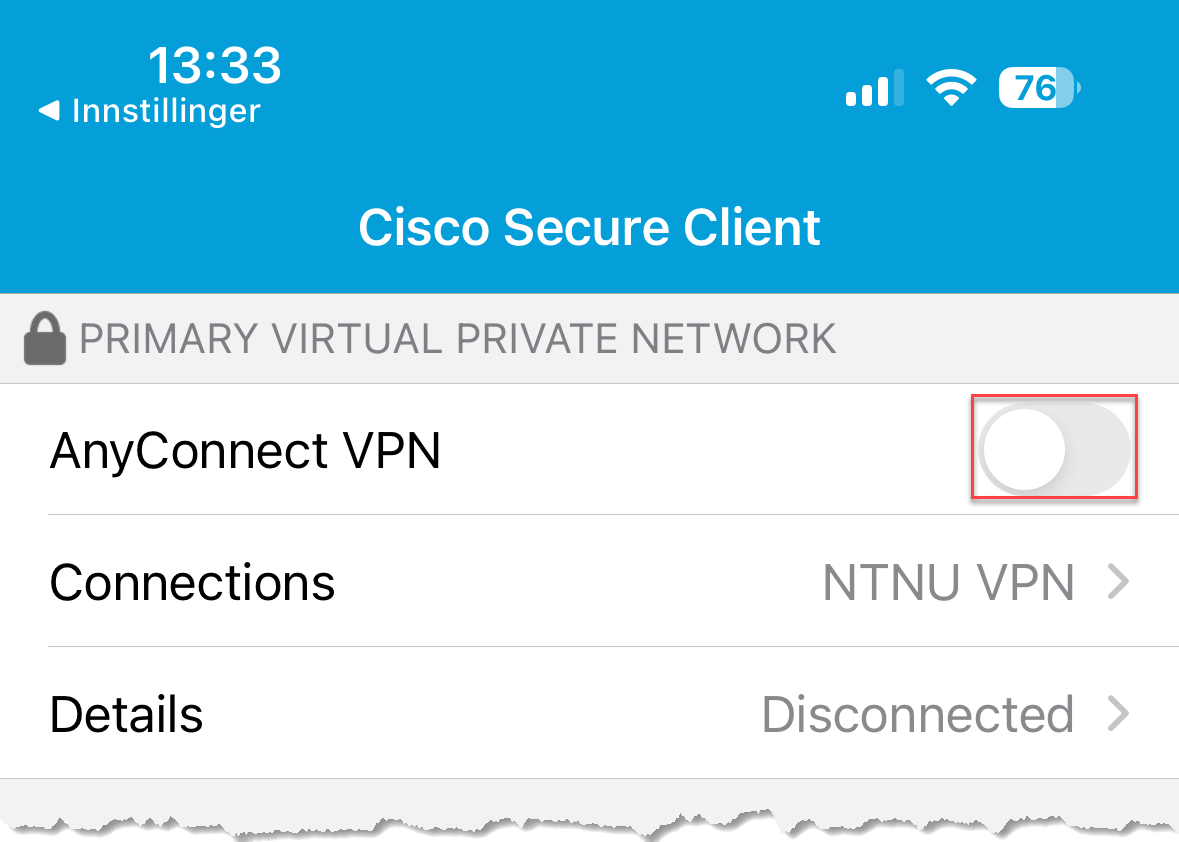
Task: Expand the Details row chevron
Action: tap(1119, 713)
